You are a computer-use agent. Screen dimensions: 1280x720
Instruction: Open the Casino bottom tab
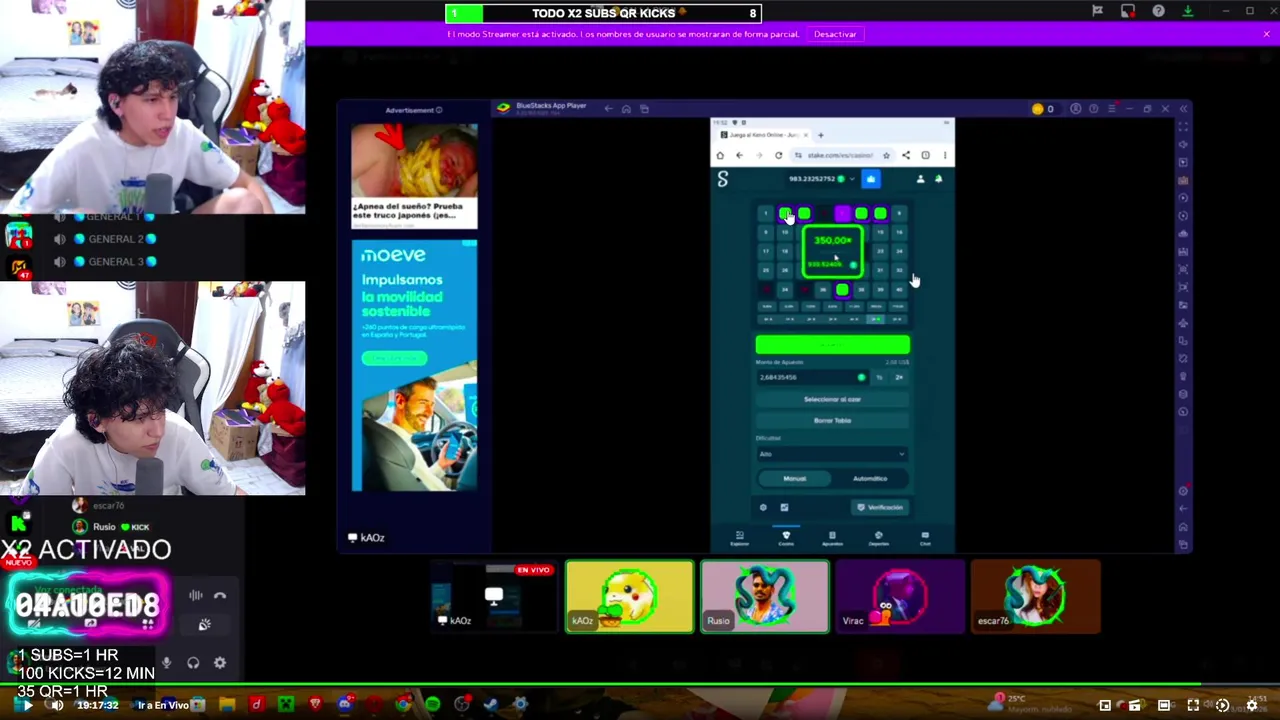(786, 538)
